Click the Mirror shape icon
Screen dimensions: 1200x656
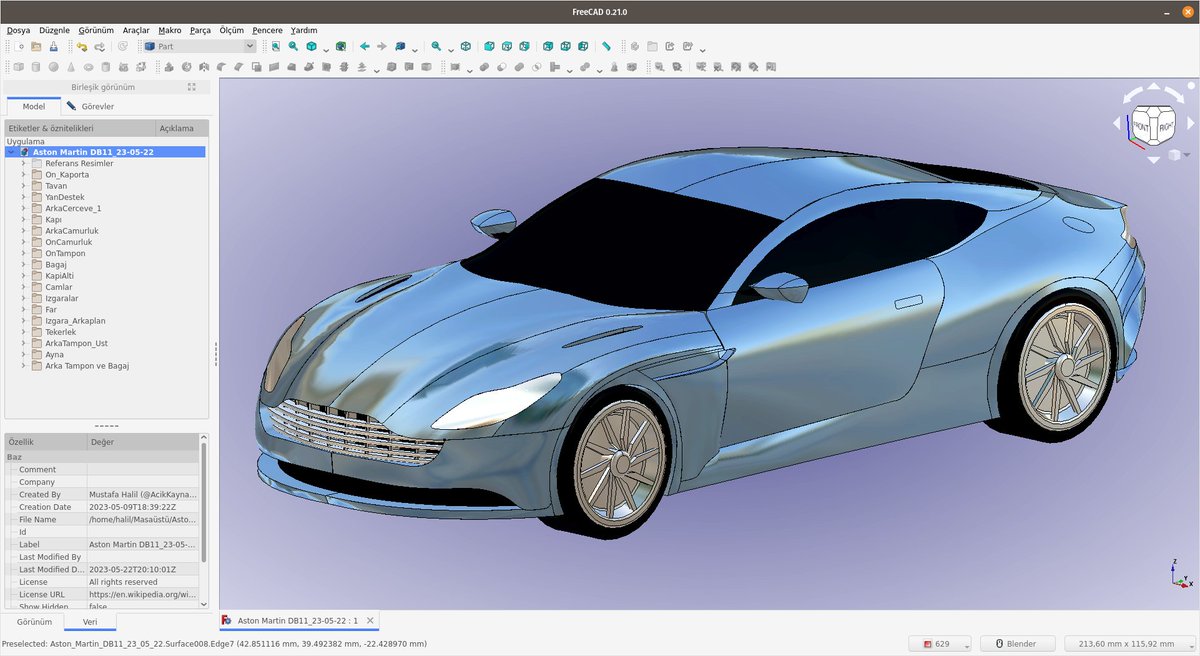[203, 67]
